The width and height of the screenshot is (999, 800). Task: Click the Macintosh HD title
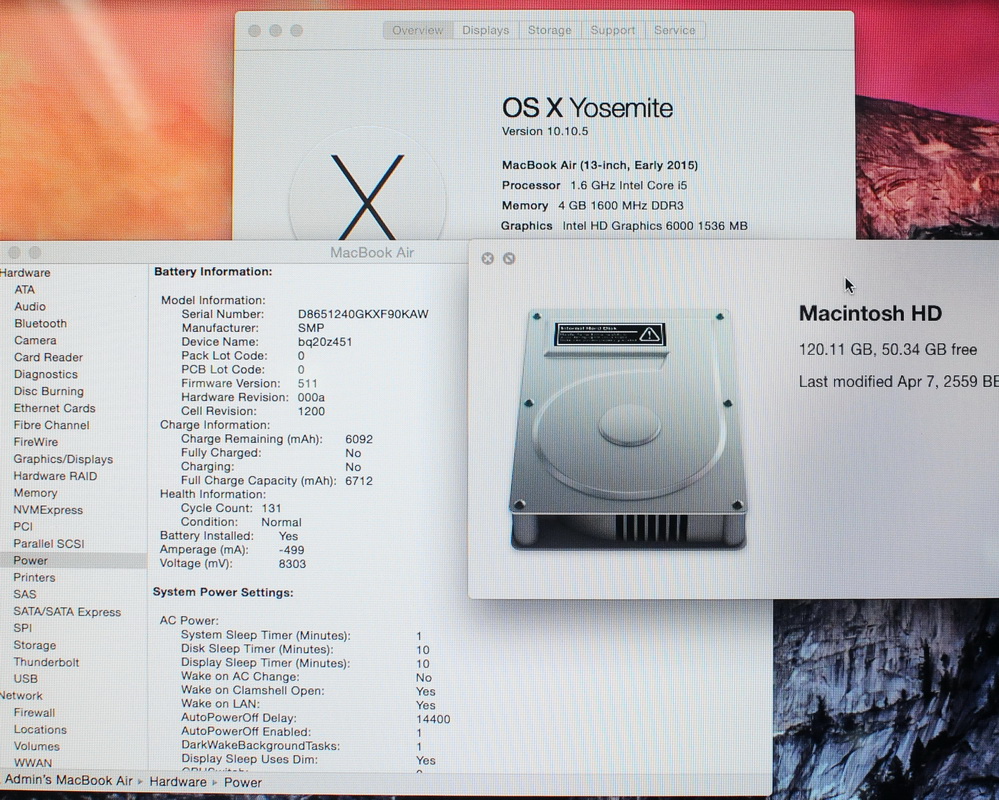(x=870, y=313)
